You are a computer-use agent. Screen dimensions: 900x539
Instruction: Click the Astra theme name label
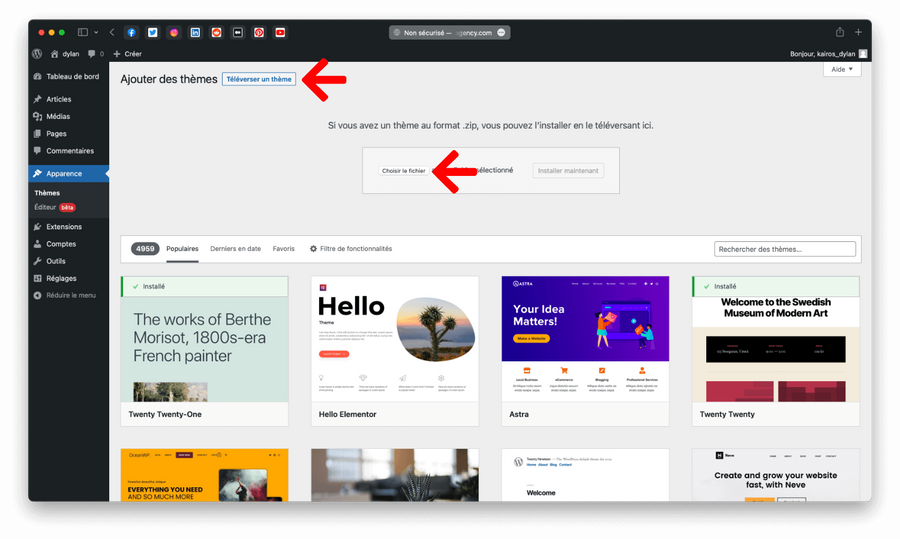(x=519, y=414)
